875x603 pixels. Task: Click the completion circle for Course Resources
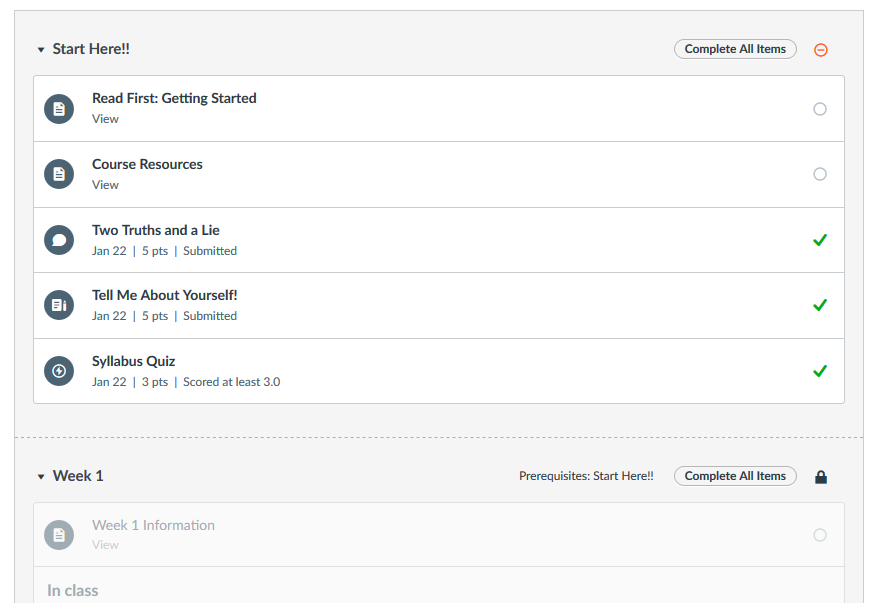tap(820, 174)
